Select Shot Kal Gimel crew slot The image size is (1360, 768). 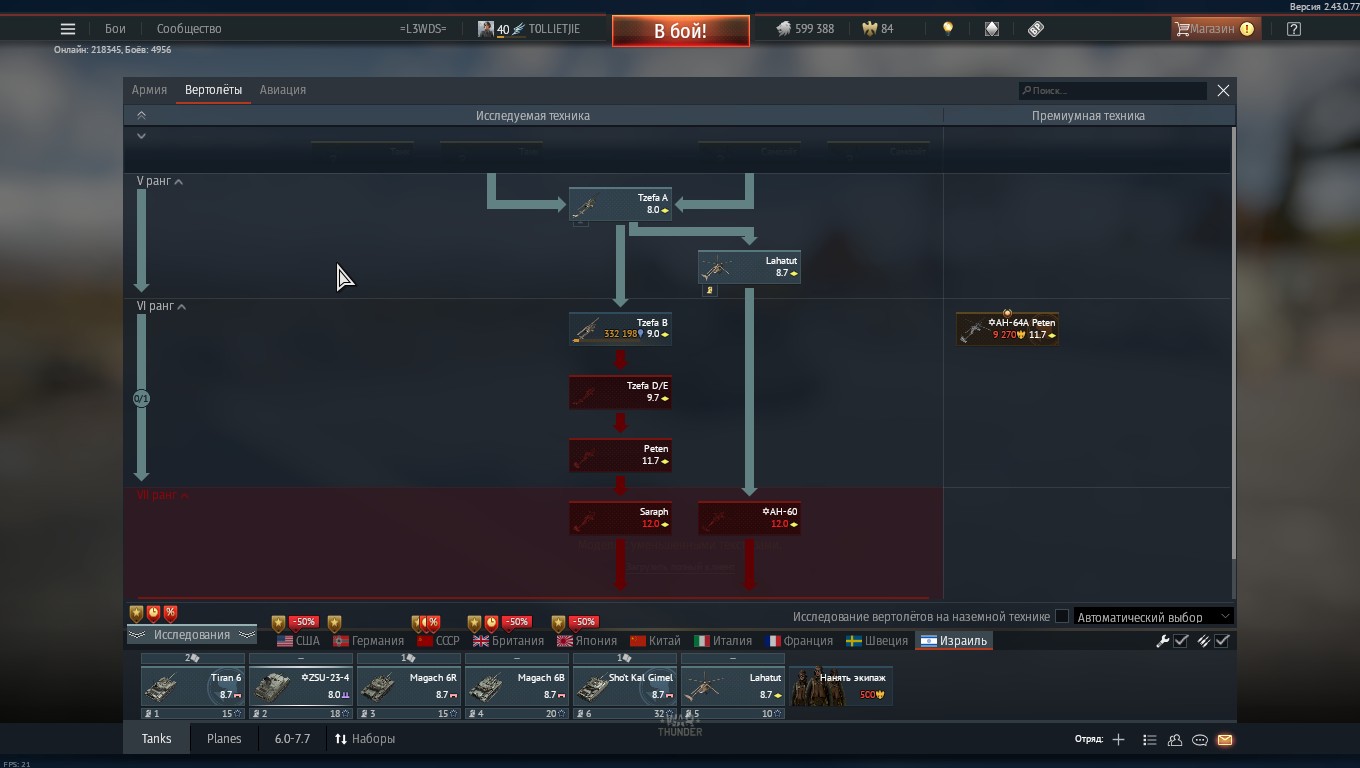[625, 686]
